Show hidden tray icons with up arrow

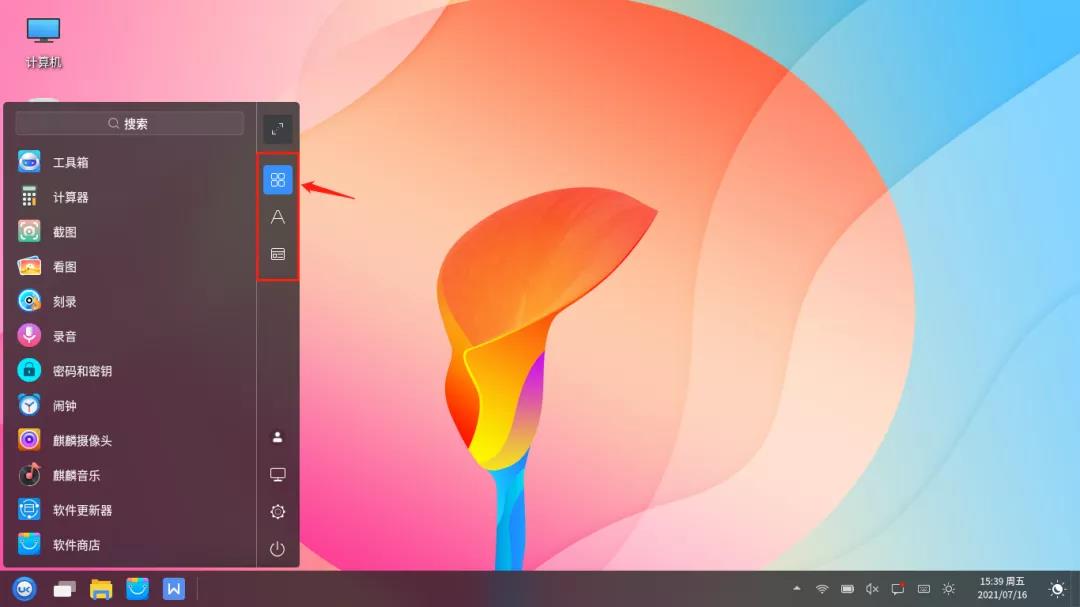[797, 589]
